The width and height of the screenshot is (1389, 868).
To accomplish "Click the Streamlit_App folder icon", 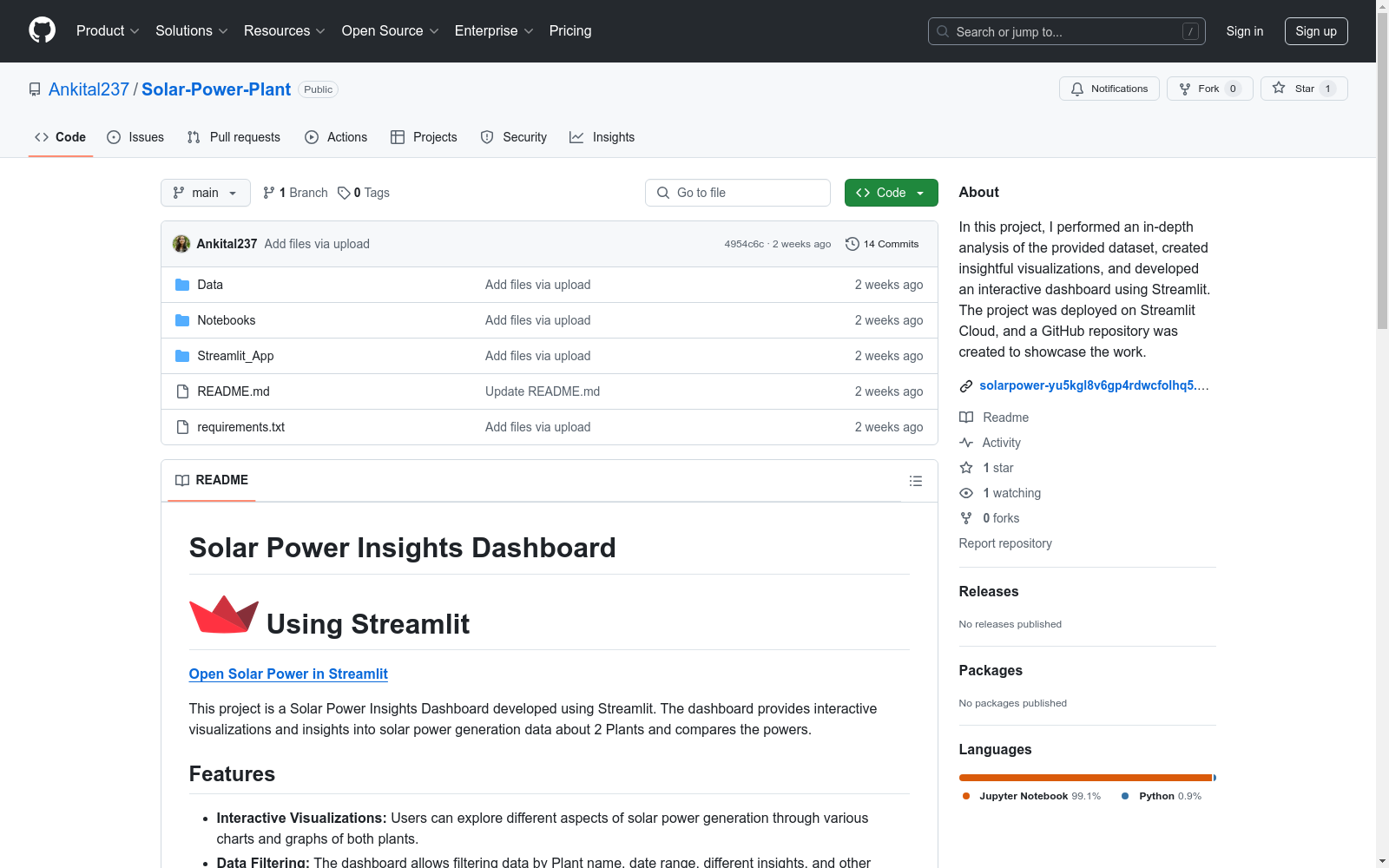I will tap(182, 356).
